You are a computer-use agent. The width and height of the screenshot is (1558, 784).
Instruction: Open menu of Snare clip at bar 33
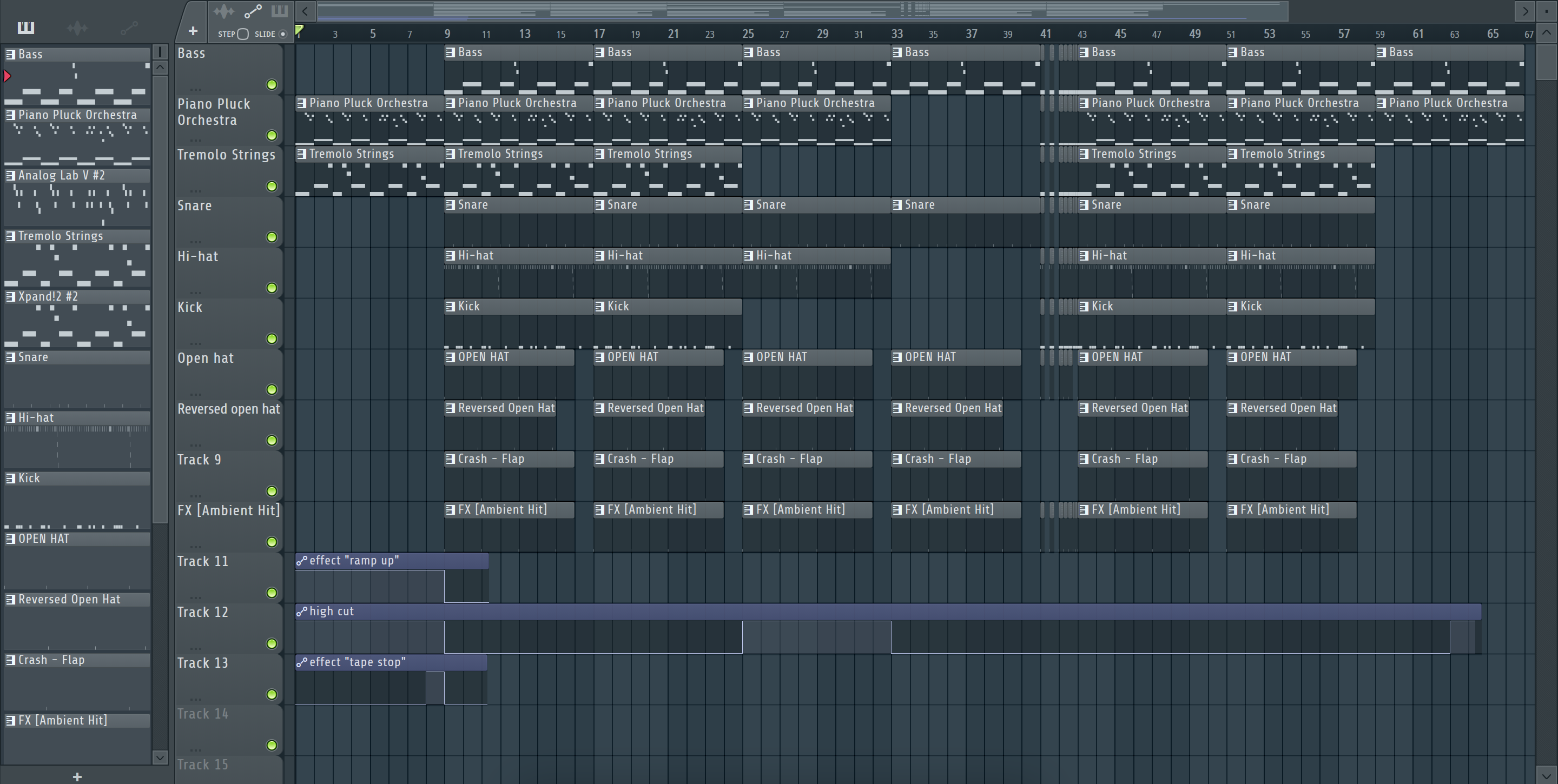point(897,204)
